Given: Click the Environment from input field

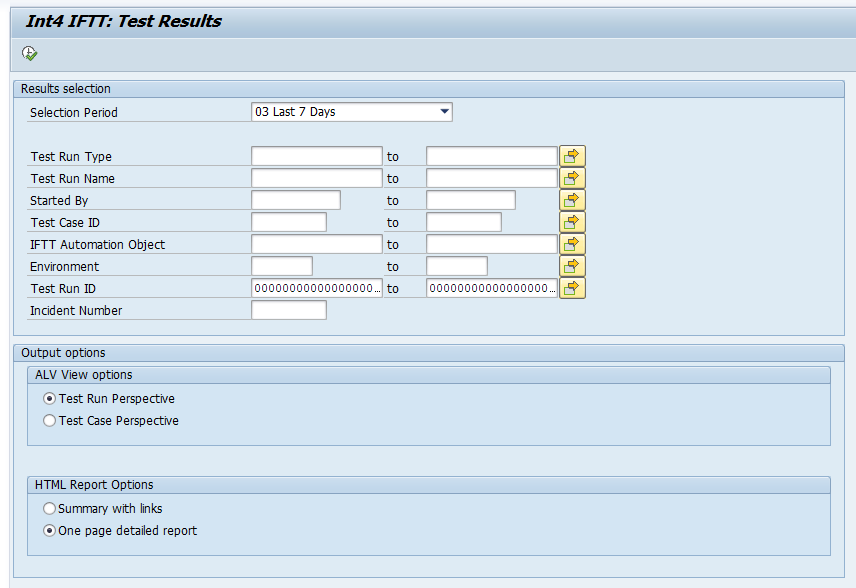Looking at the screenshot, I should 281,266.
